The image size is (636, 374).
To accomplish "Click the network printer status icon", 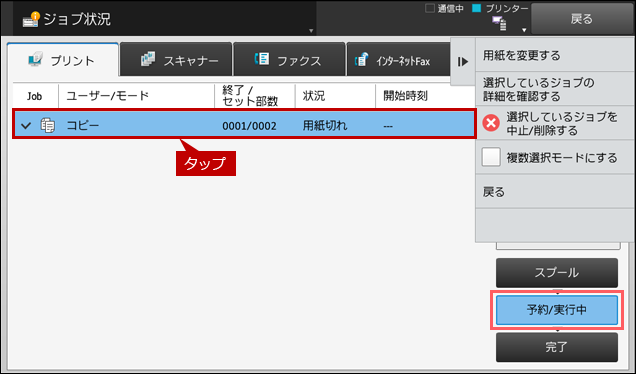I will pyautogui.click(x=499, y=24).
